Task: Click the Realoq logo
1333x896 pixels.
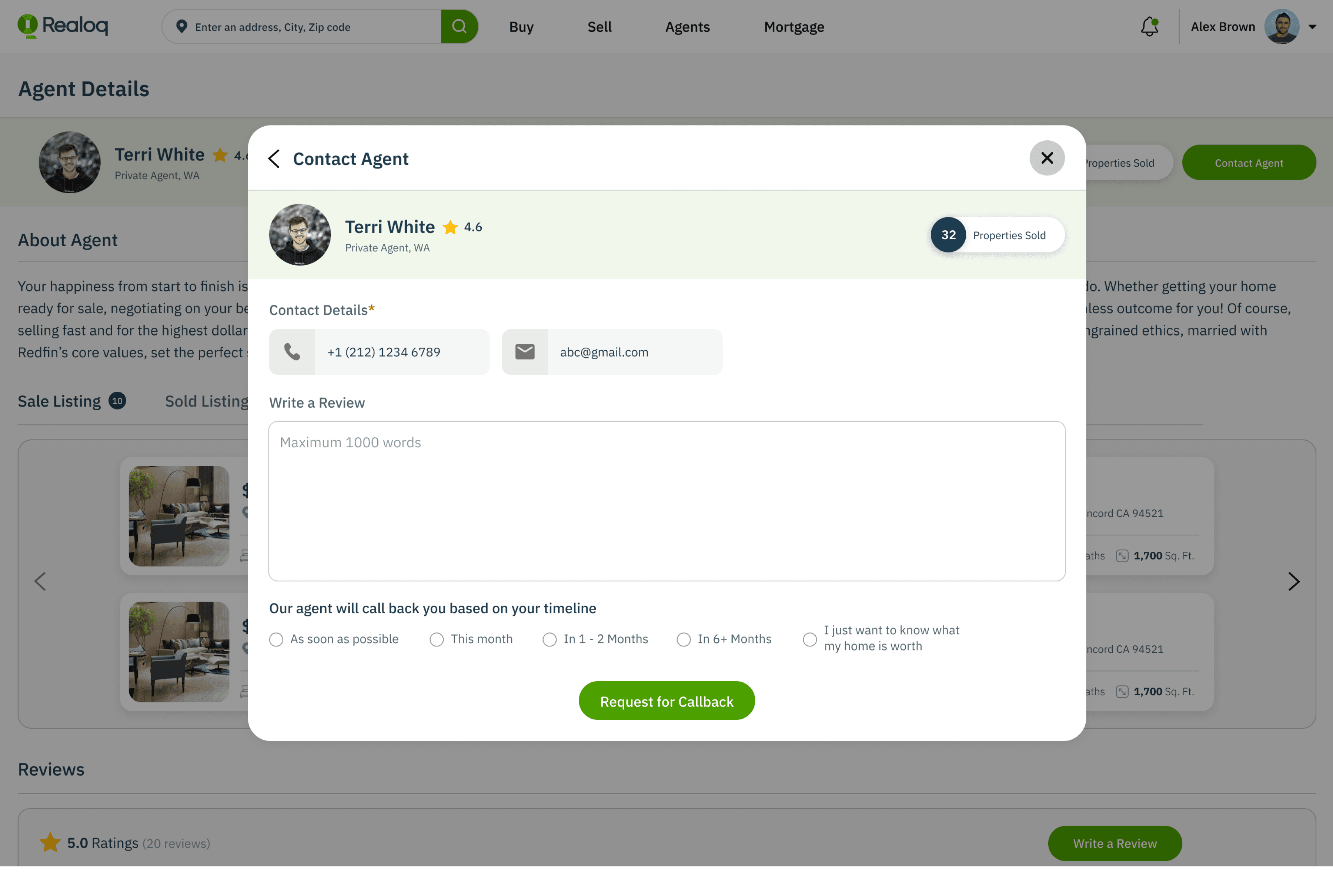Action: click(63, 26)
